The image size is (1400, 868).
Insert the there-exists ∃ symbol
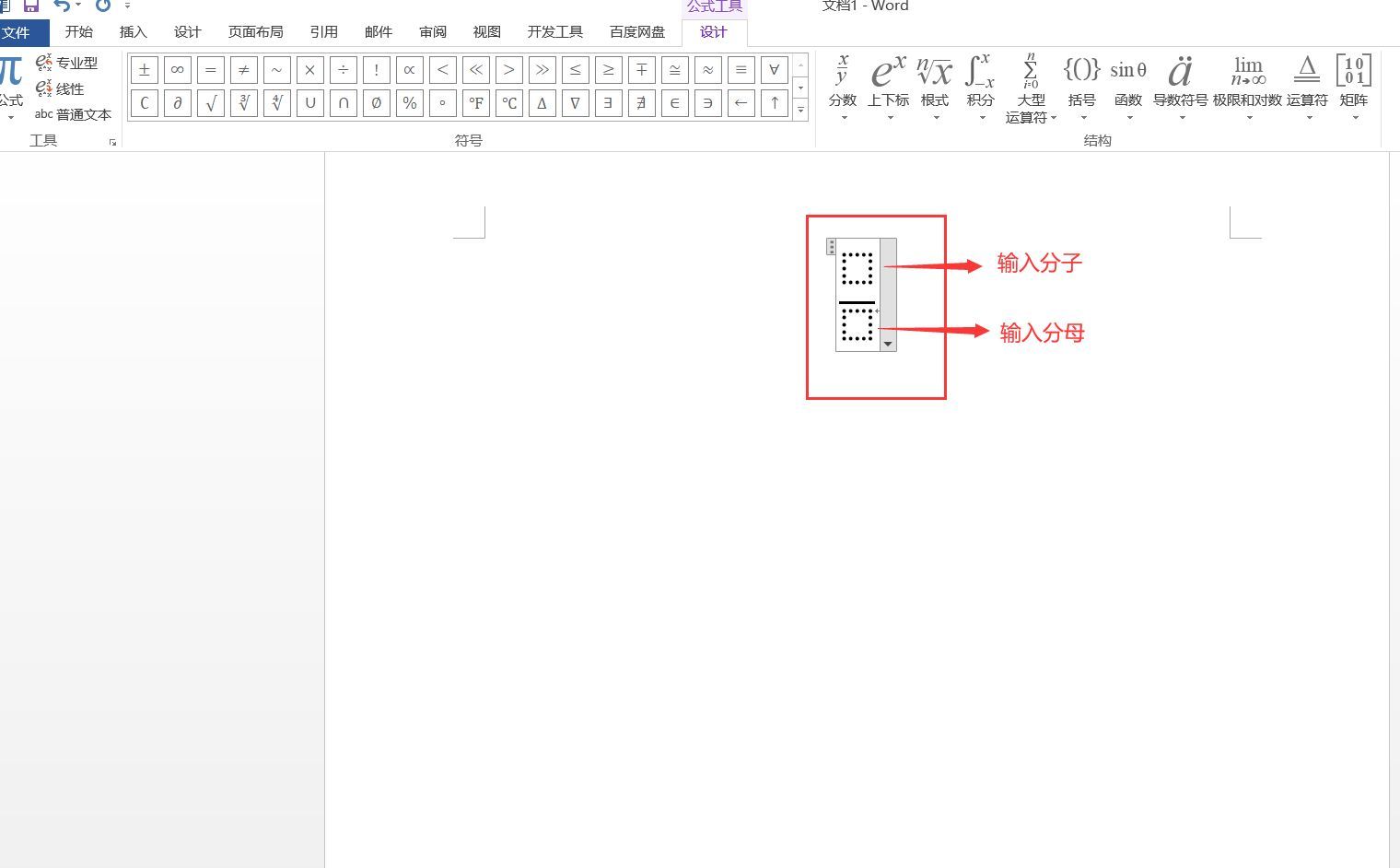(609, 103)
